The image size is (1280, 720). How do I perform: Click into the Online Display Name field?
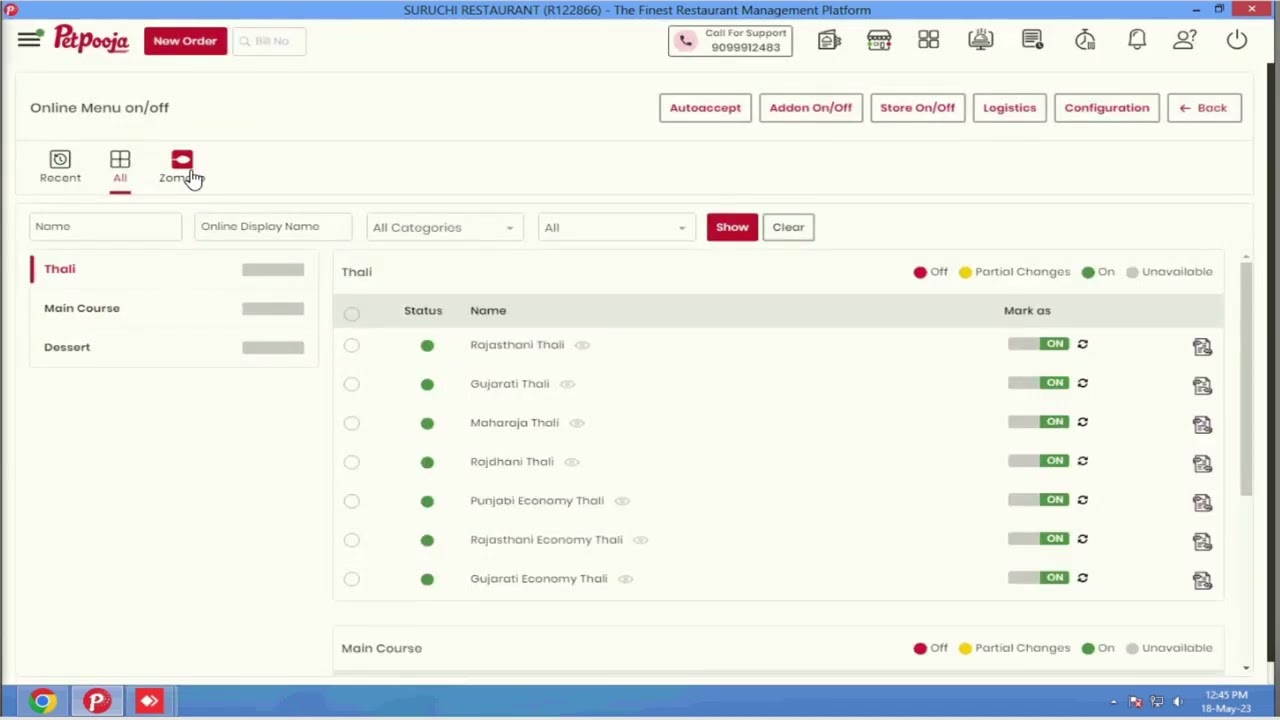pos(273,226)
